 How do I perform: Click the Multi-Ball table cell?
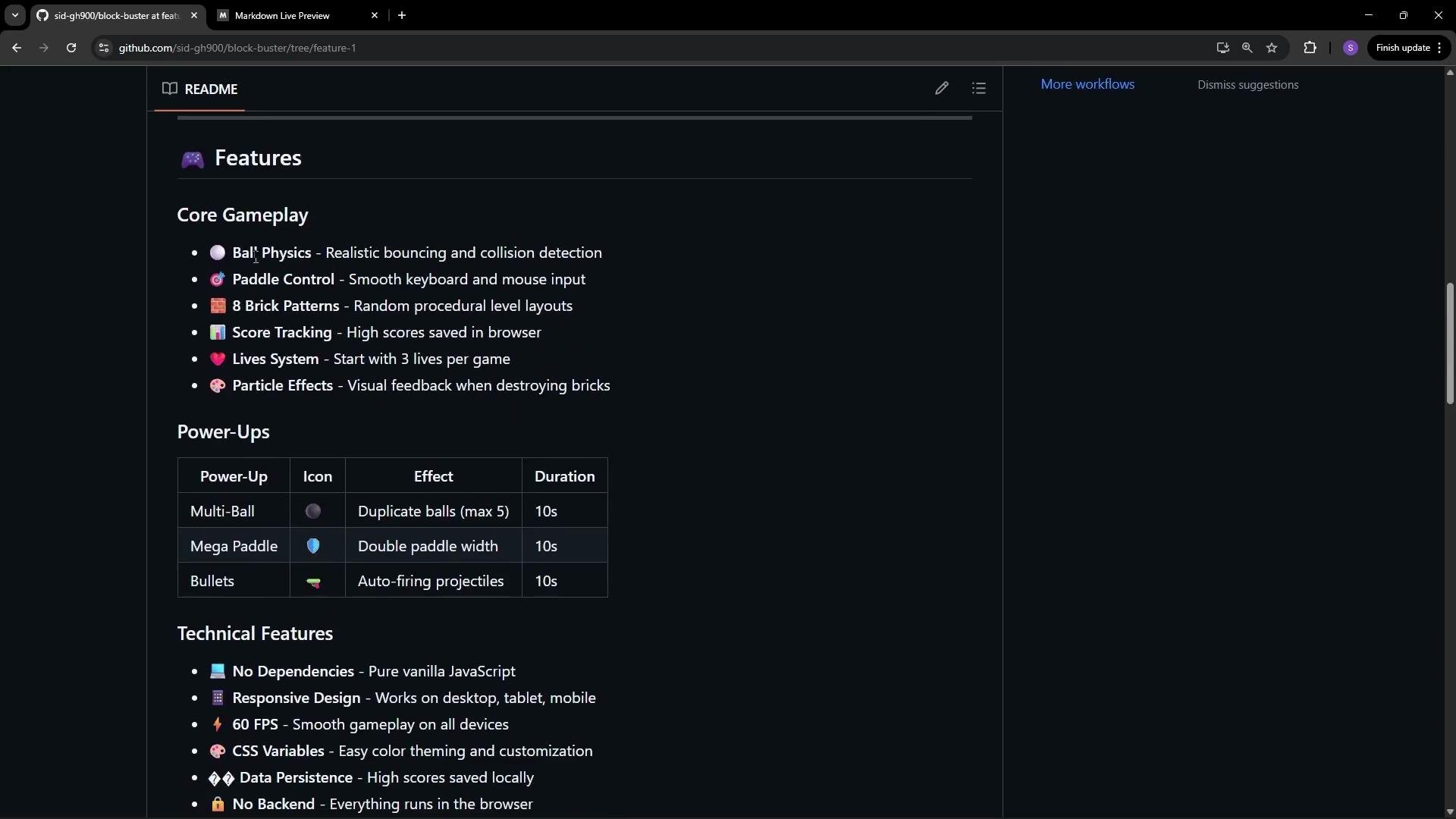[234, 511]
